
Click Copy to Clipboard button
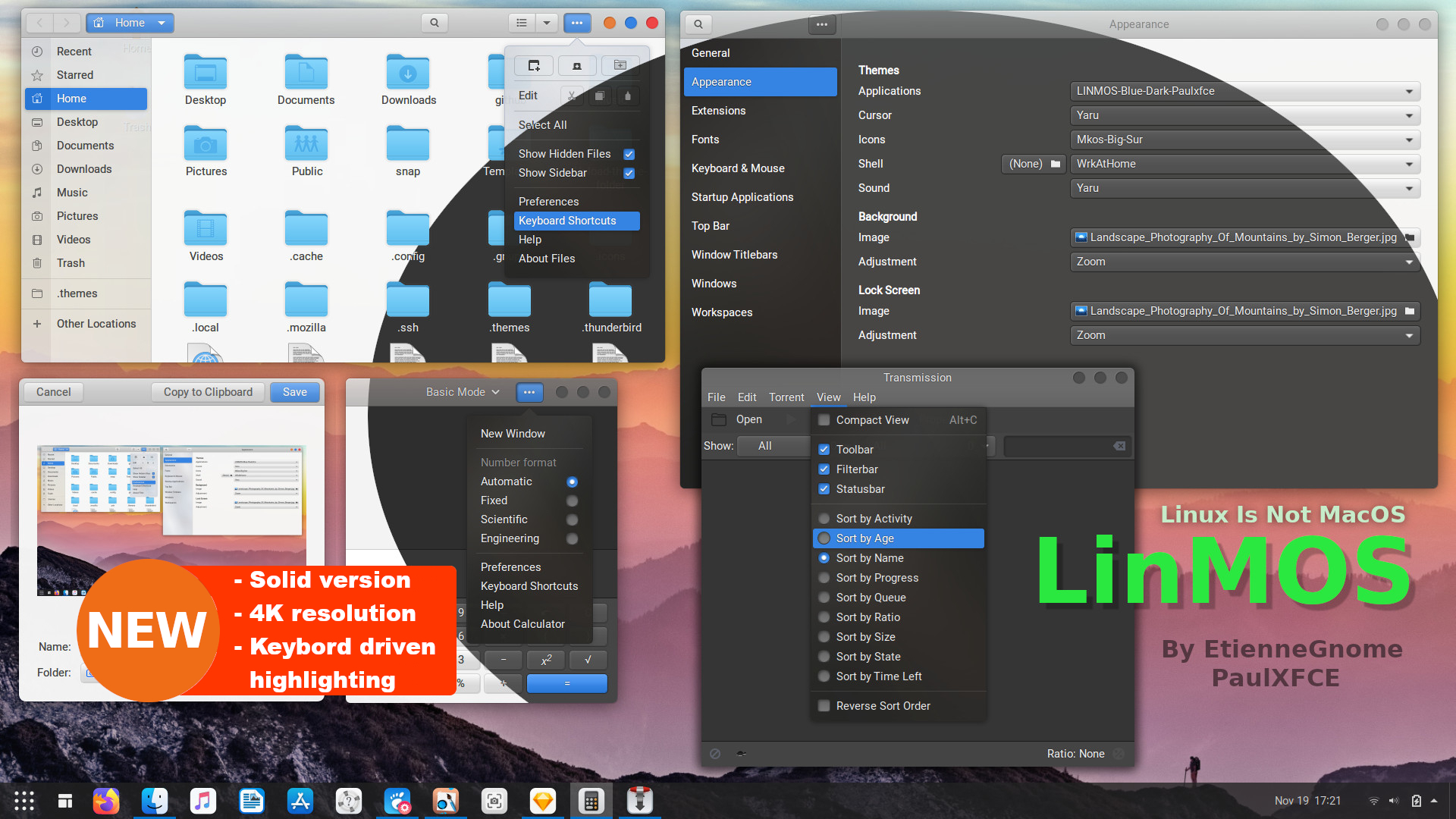coord(208,392)
